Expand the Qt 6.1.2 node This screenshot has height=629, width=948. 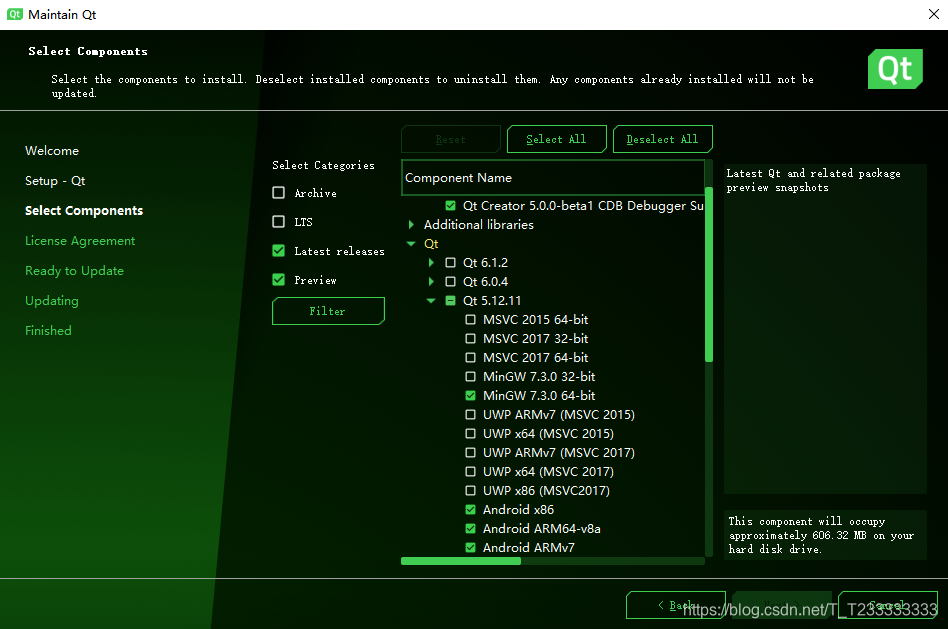(431, 262)
